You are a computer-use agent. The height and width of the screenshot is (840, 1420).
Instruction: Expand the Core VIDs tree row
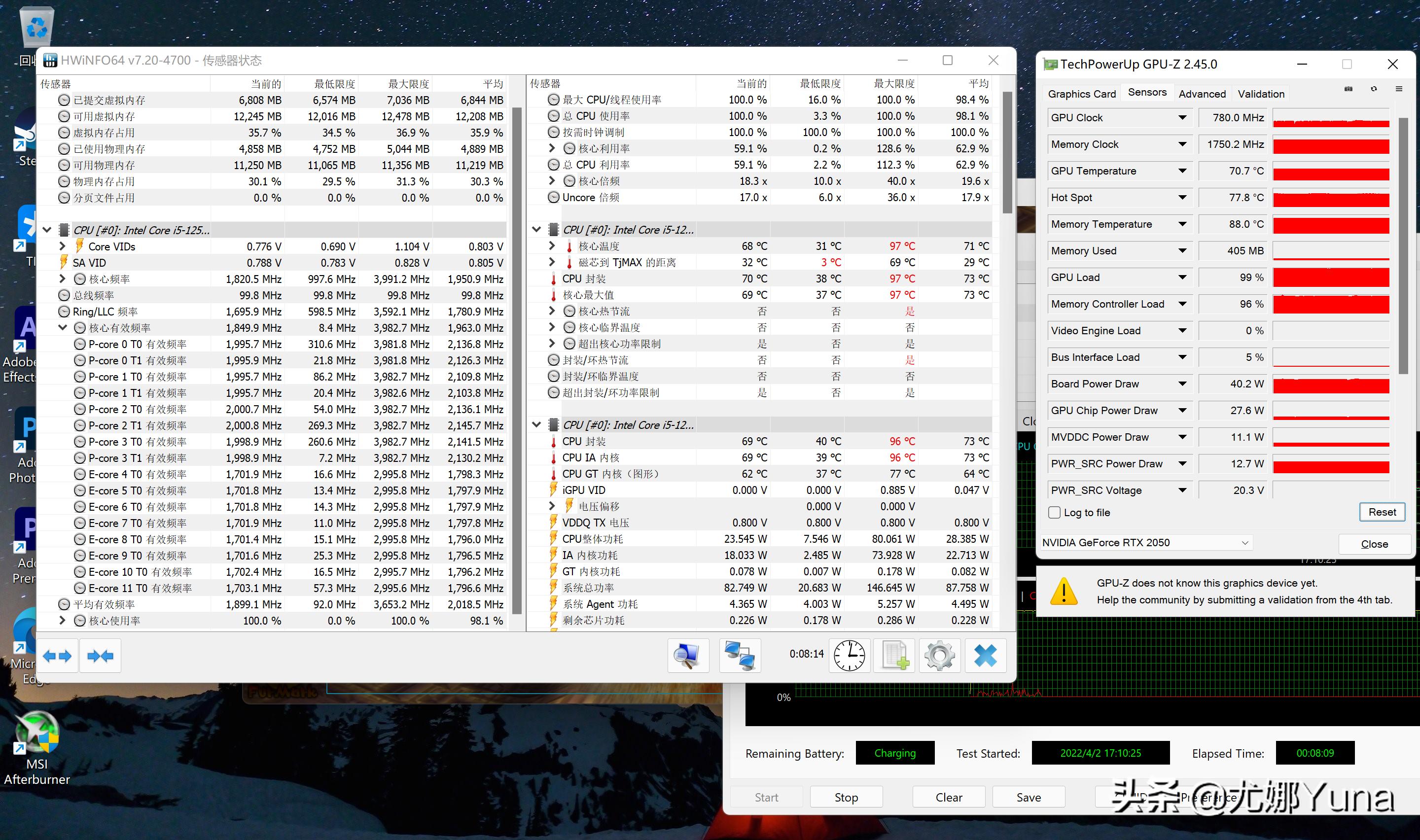click(x=63, y=246)
